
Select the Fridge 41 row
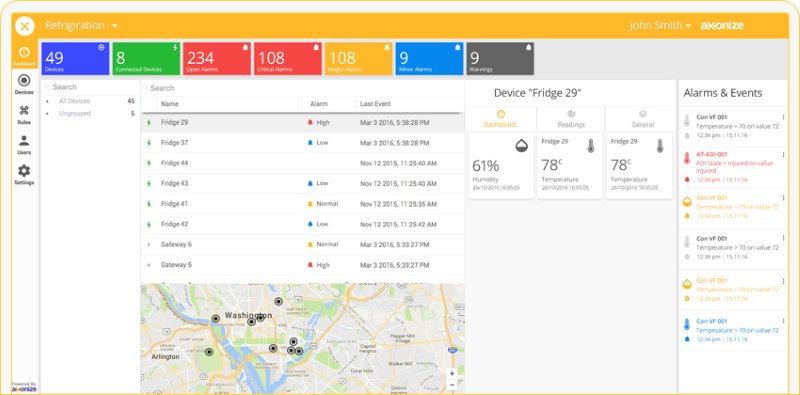(x=303, y=204)
